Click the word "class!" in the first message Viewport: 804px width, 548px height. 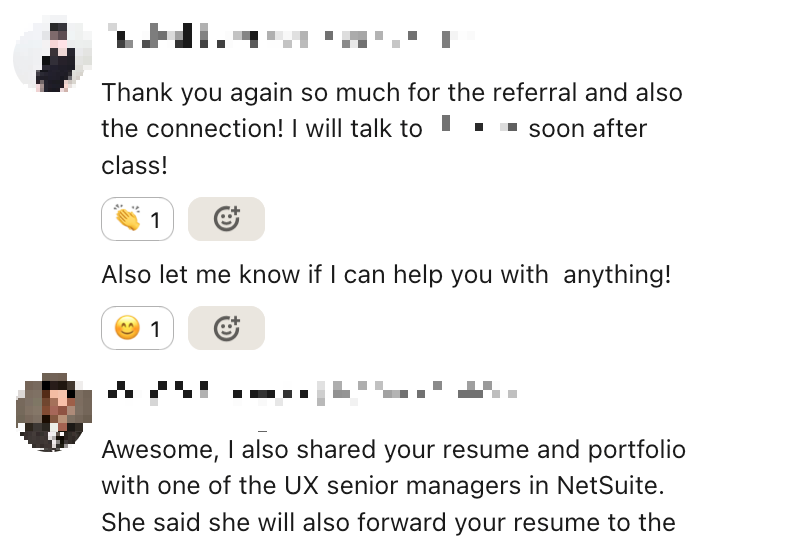click(134, 165)
